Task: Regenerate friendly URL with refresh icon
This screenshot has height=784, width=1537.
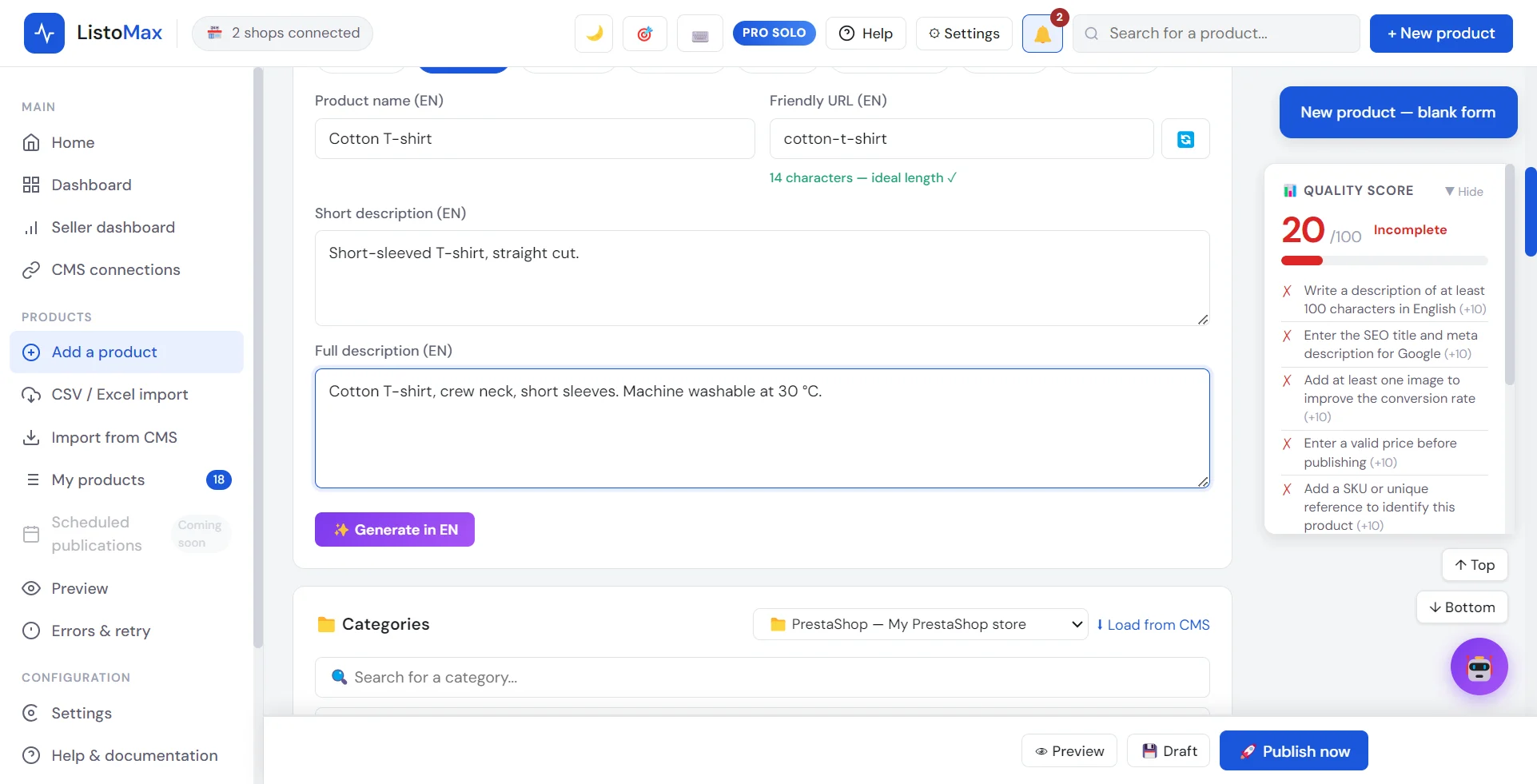Action: pyautogui.click(x=1185, y=139)
